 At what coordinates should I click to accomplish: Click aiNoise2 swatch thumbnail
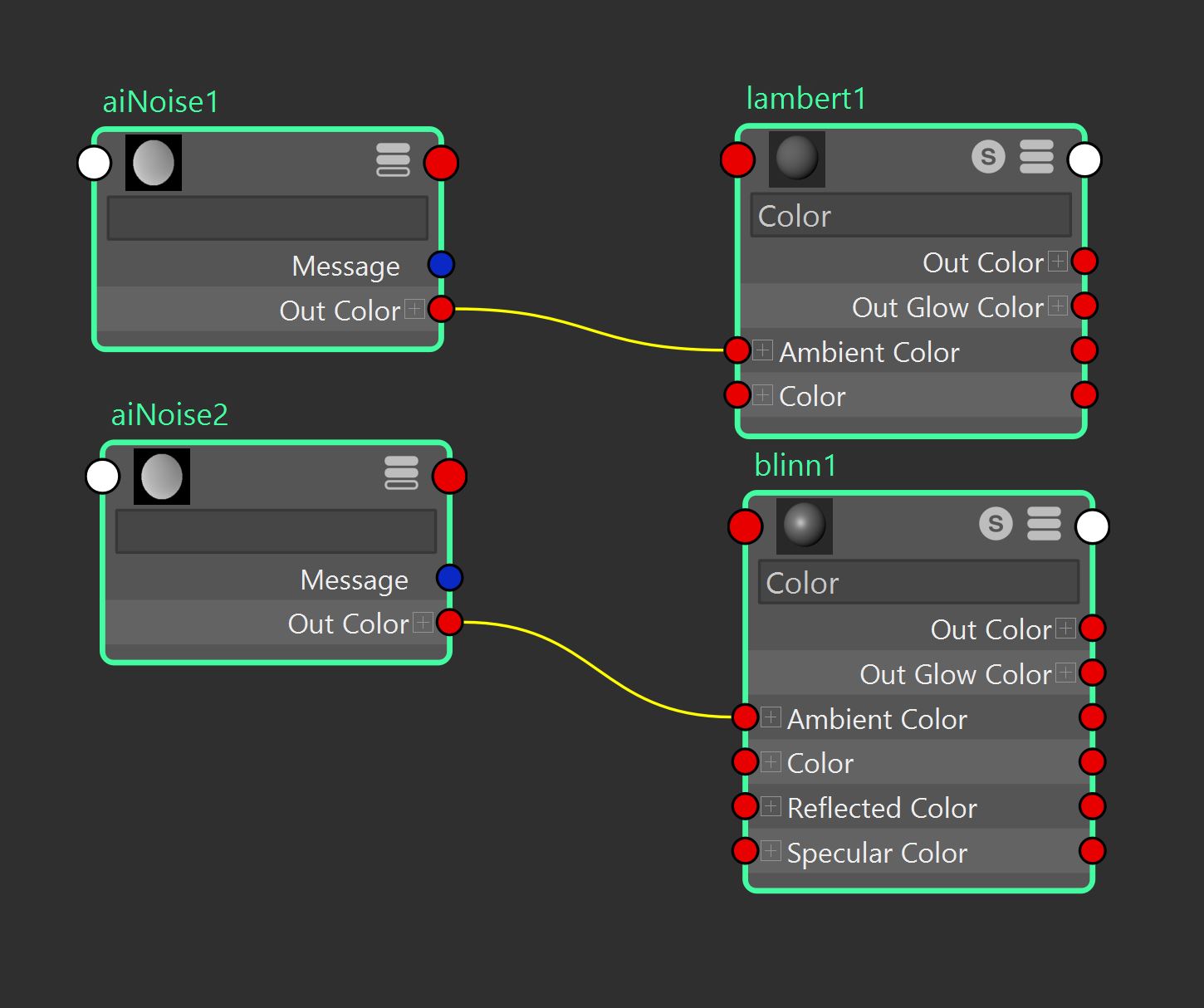162,477
